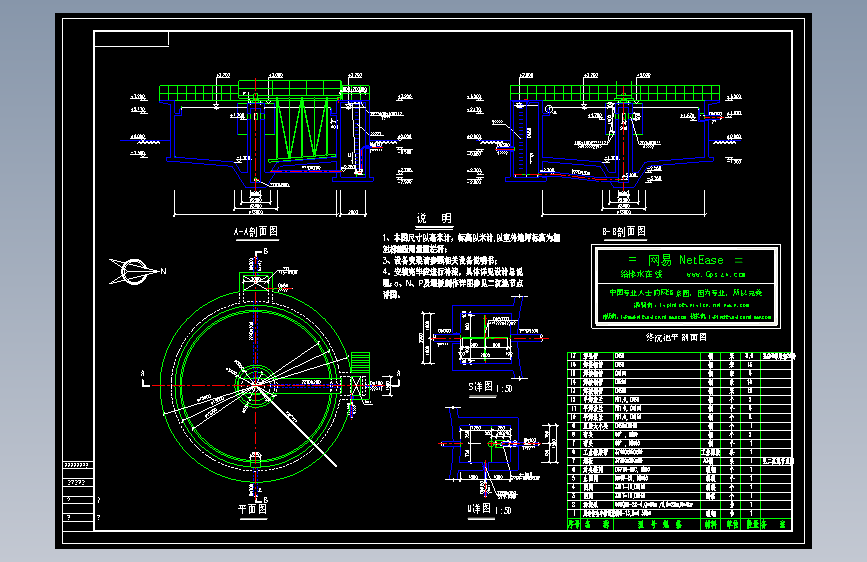This screenshot has height=562, width=867.
Task: Click note line 1 starting "本图尺寸"
Action: [x=471, y=238]
